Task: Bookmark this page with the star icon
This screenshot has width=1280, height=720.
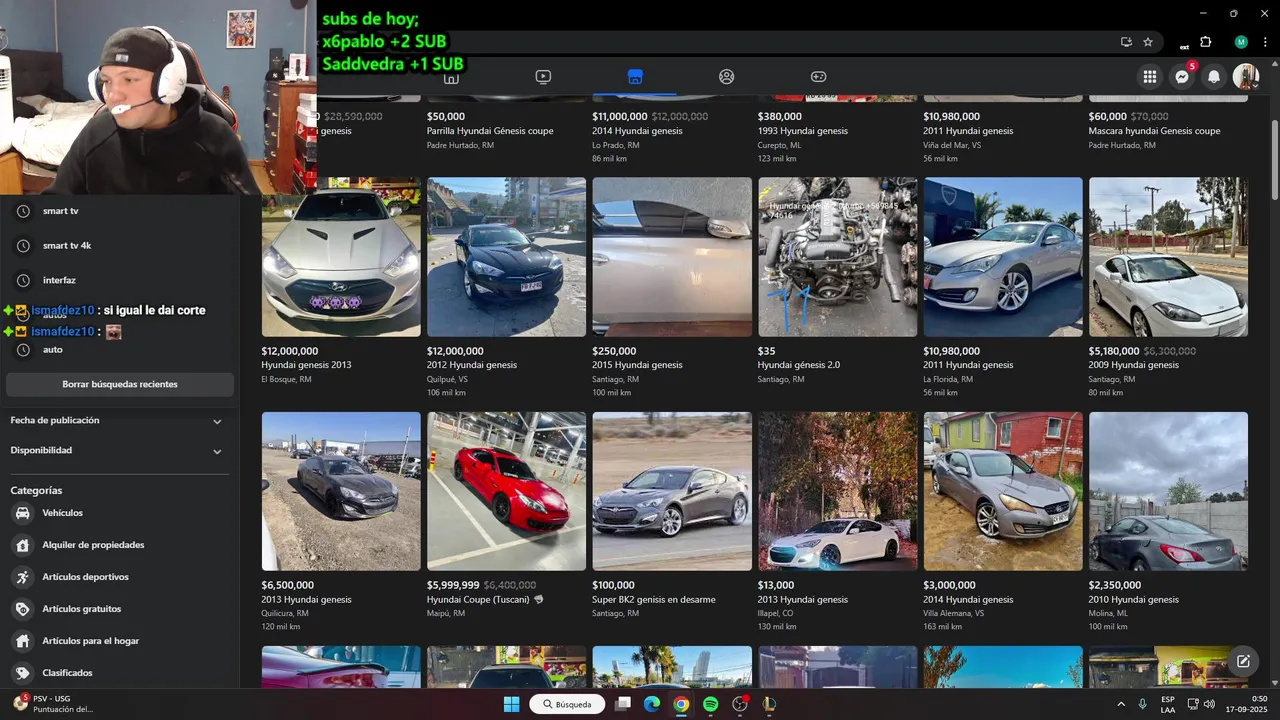Action: pos(1148,42)
